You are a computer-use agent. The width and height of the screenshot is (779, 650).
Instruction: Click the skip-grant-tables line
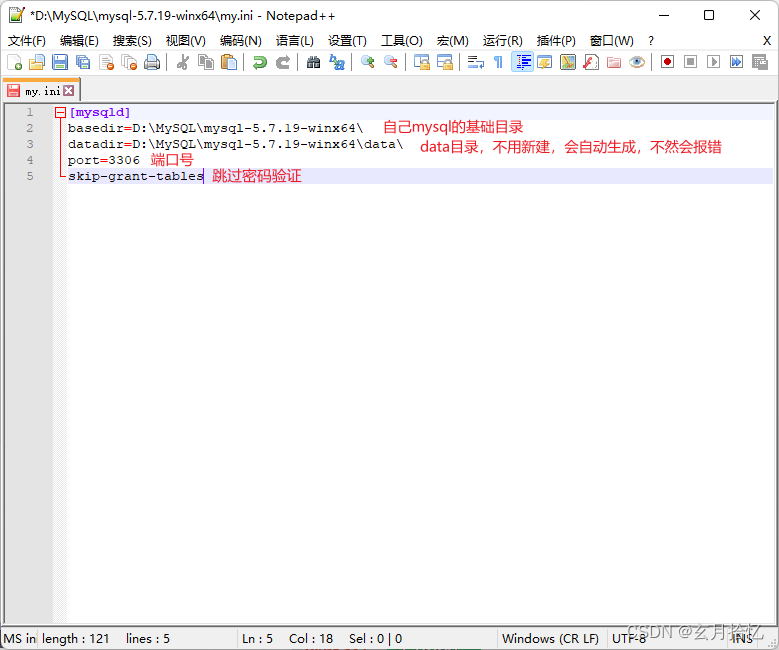136,176
